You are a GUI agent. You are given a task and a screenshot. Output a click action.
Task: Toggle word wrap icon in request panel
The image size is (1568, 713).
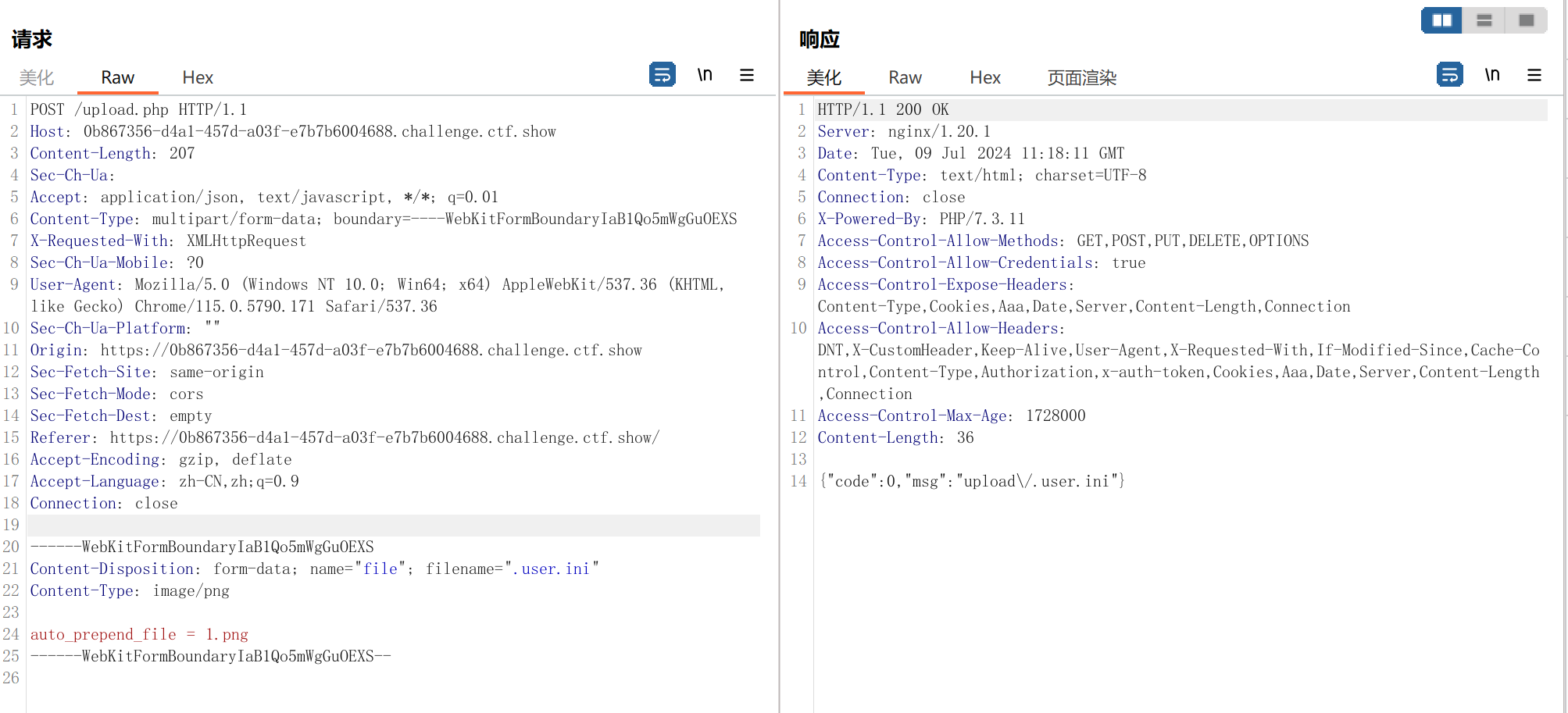[662, 75]
